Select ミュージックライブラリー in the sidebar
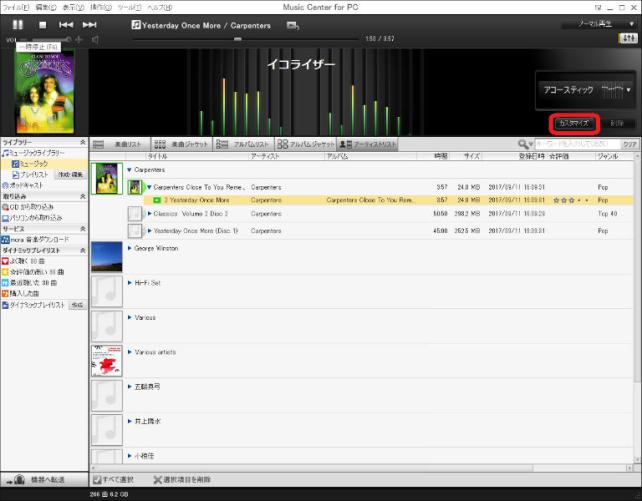642x501 pixels. [x=34, y=153]
